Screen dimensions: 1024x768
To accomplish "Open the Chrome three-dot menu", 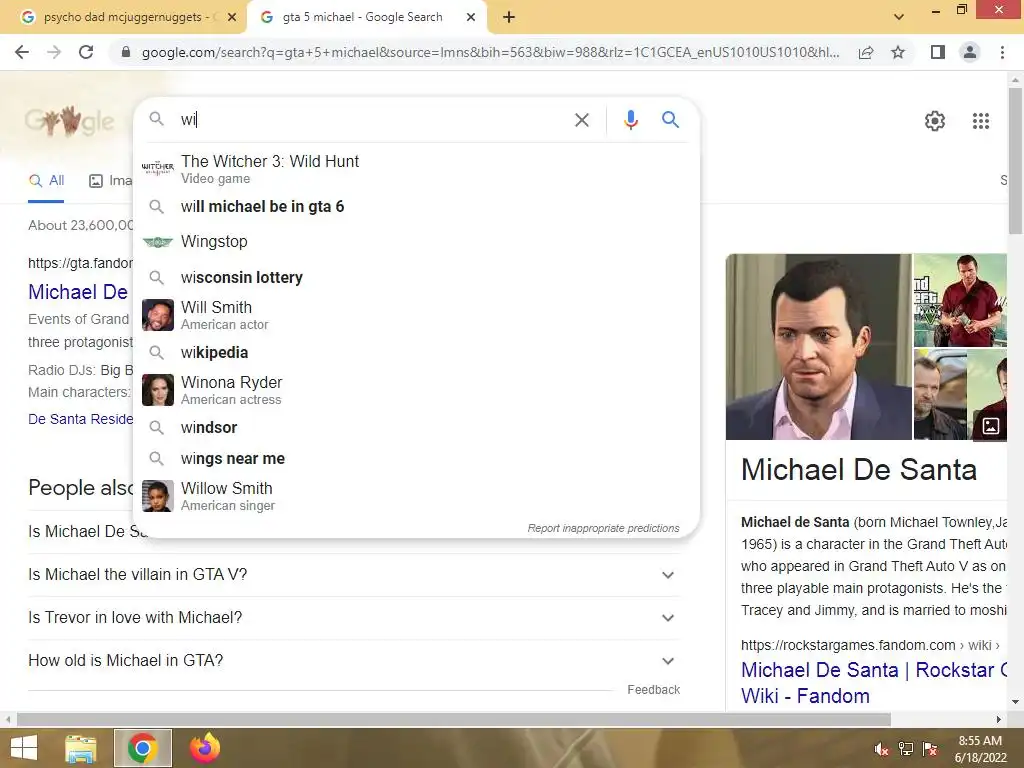I will [1002, 52].
